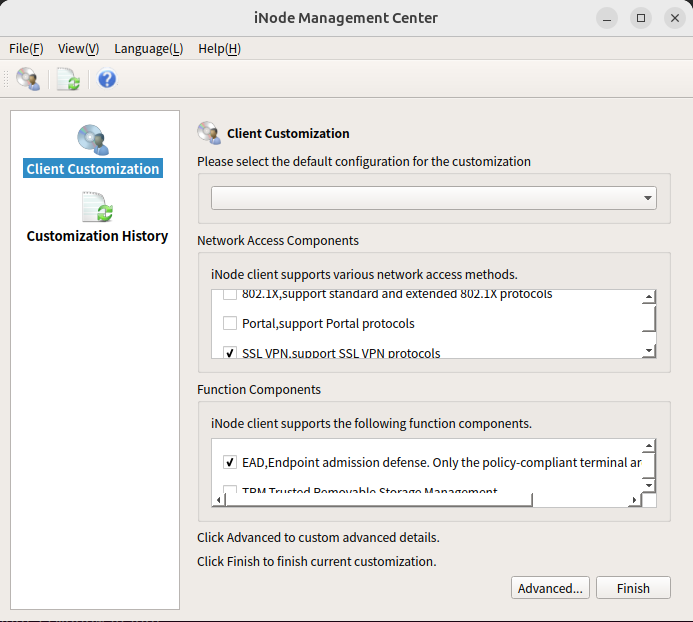Open the Language menu
This screenshot has width=693, height=622.
(x=148, y=48)
